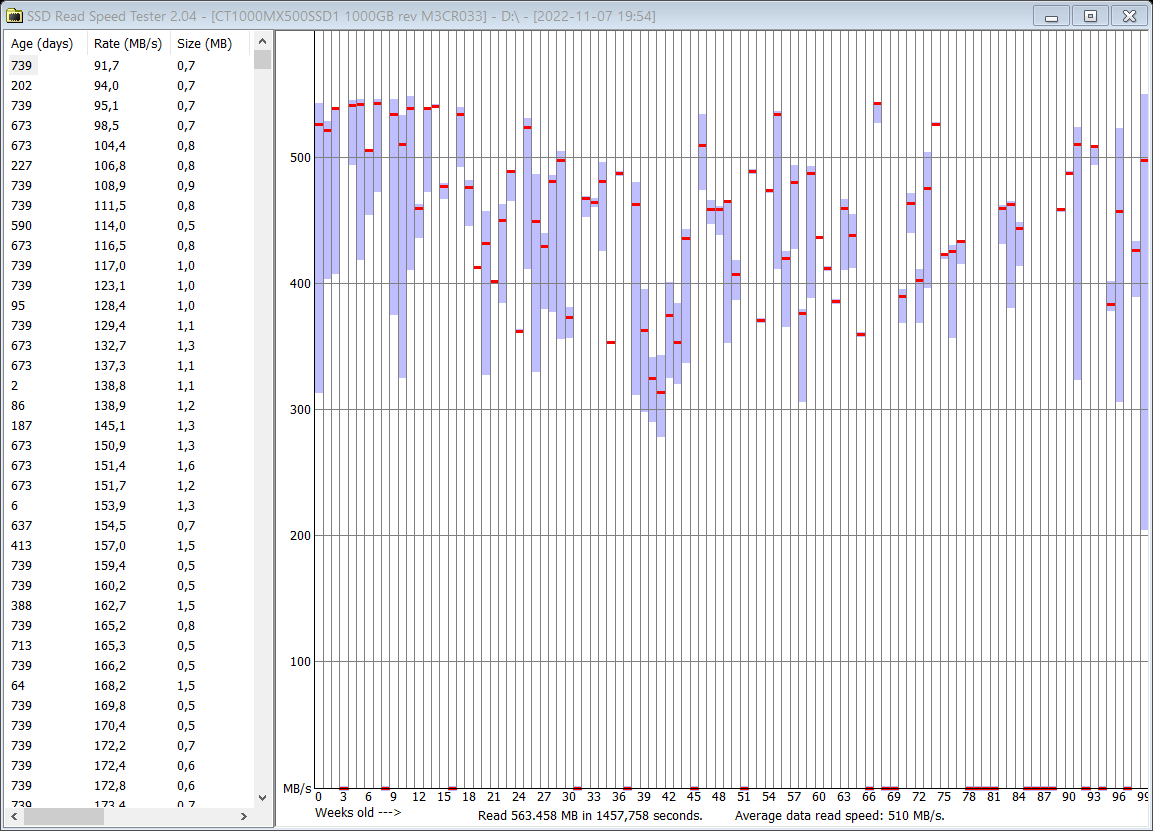Select the row with age 64
This screenshot has height=831, width=1153.
pyautogui.click(x=129, y=685)
